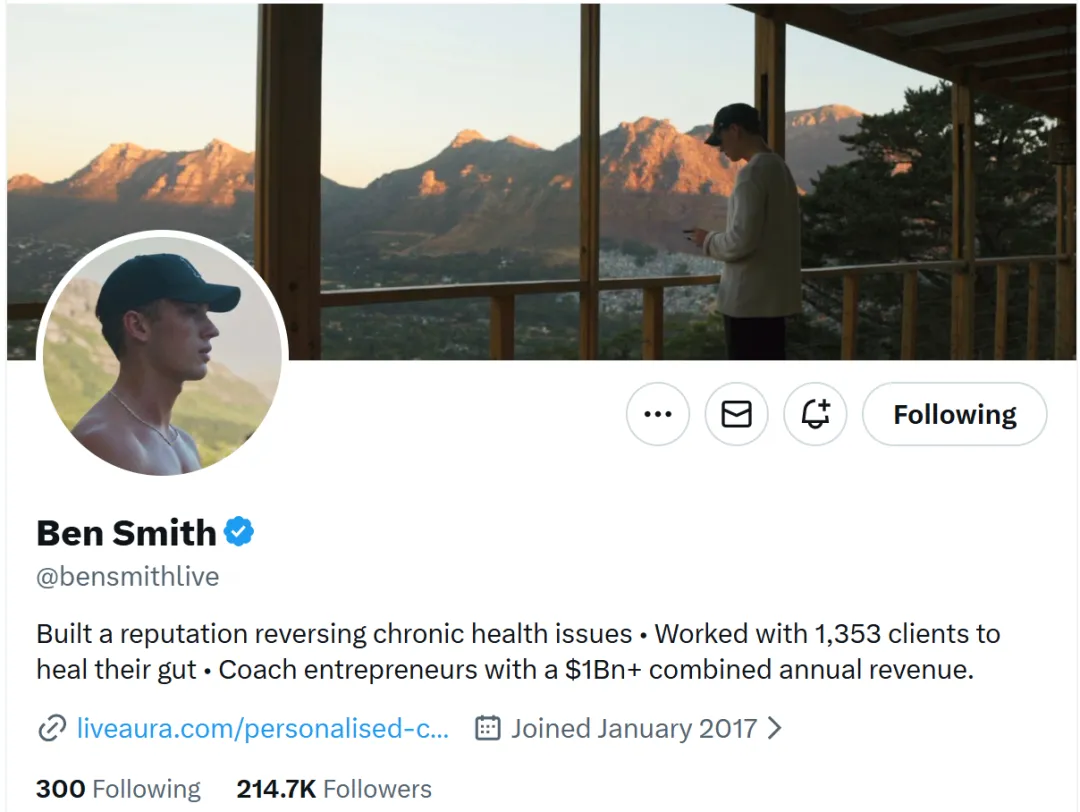The height and width of the screenshot is (812, 1080).
Task: Toggle the Following button
Action: click(954, 414)
